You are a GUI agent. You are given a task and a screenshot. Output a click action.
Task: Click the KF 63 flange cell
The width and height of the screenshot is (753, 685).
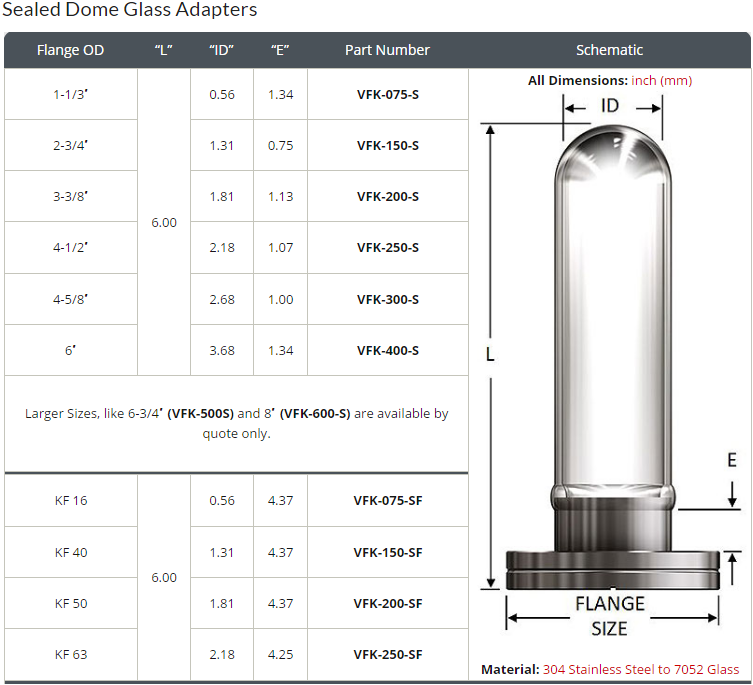point(70,654)
